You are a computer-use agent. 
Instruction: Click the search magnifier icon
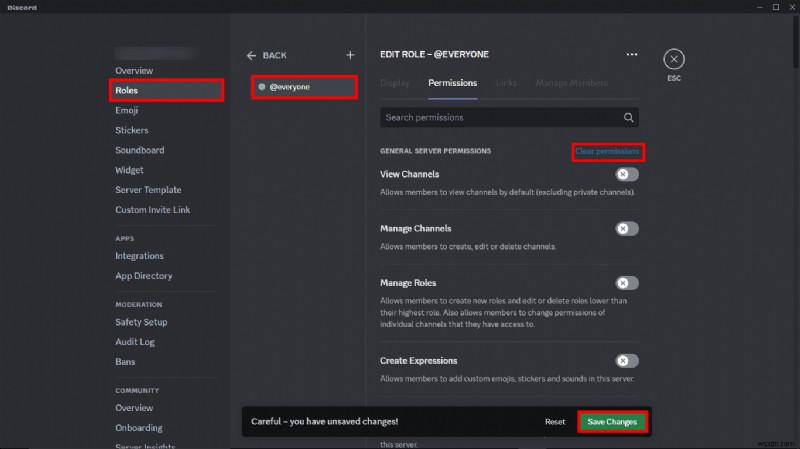point(629,117)
